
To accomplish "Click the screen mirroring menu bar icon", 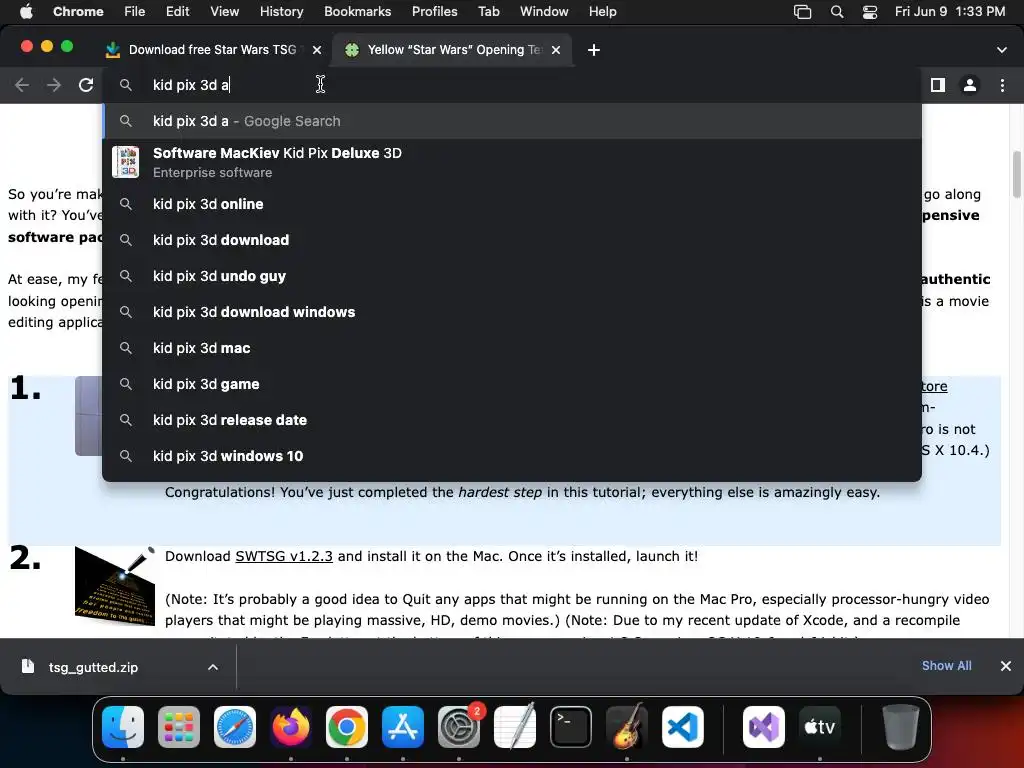I will [x=802, y=11].
